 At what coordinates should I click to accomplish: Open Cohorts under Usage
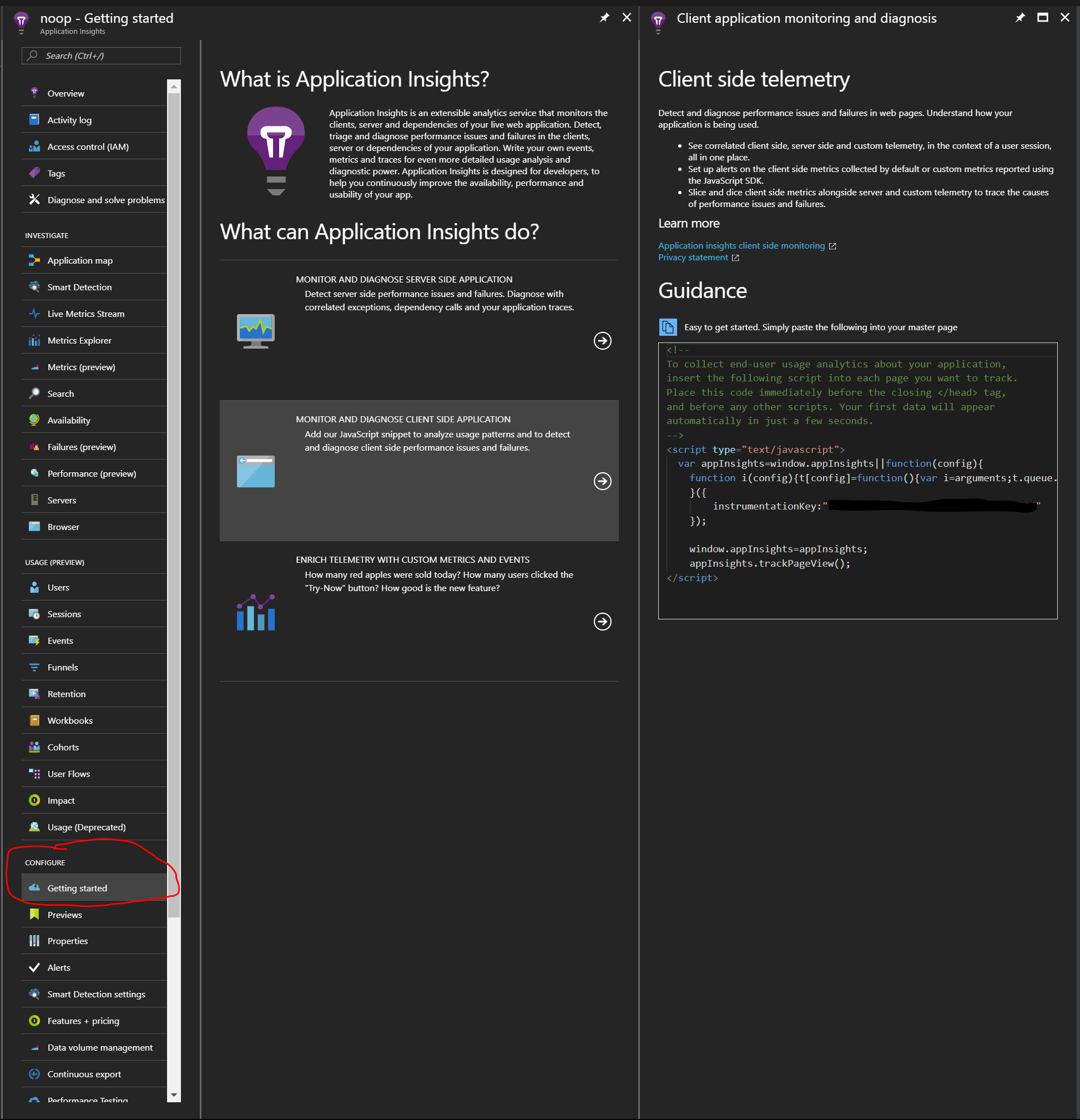[x=63, y=747]
